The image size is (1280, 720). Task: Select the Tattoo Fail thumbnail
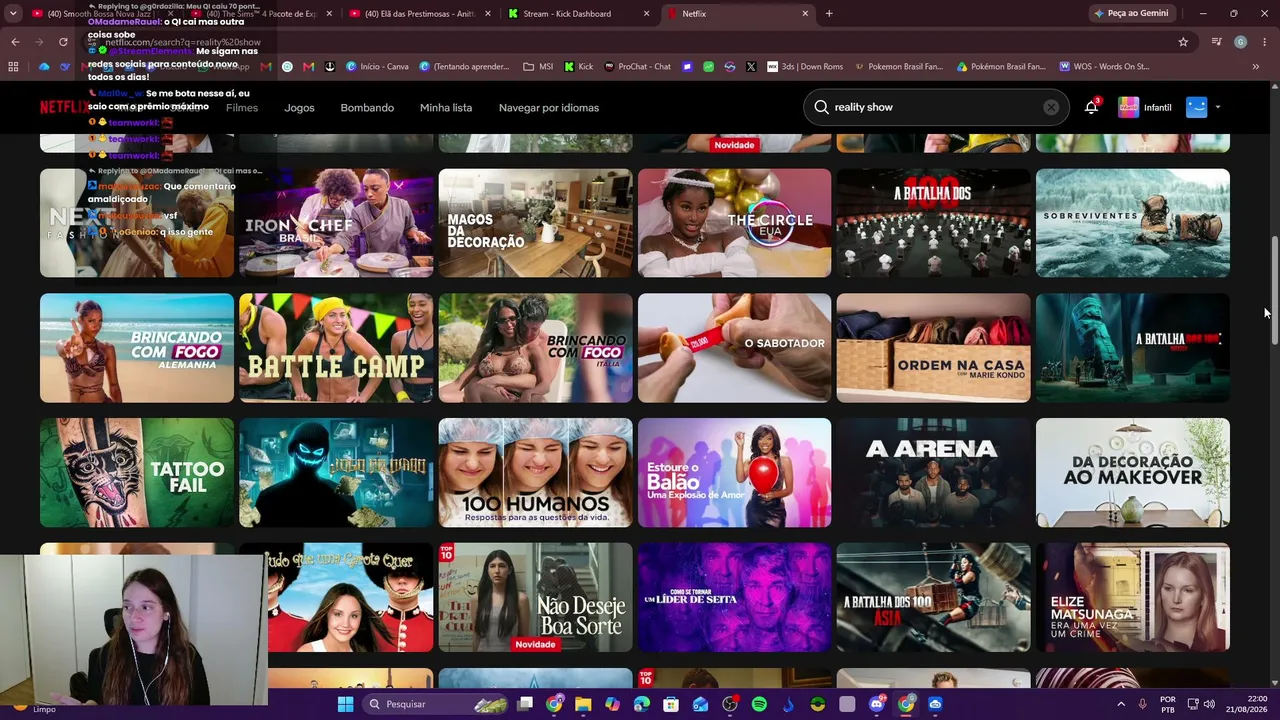137,472
